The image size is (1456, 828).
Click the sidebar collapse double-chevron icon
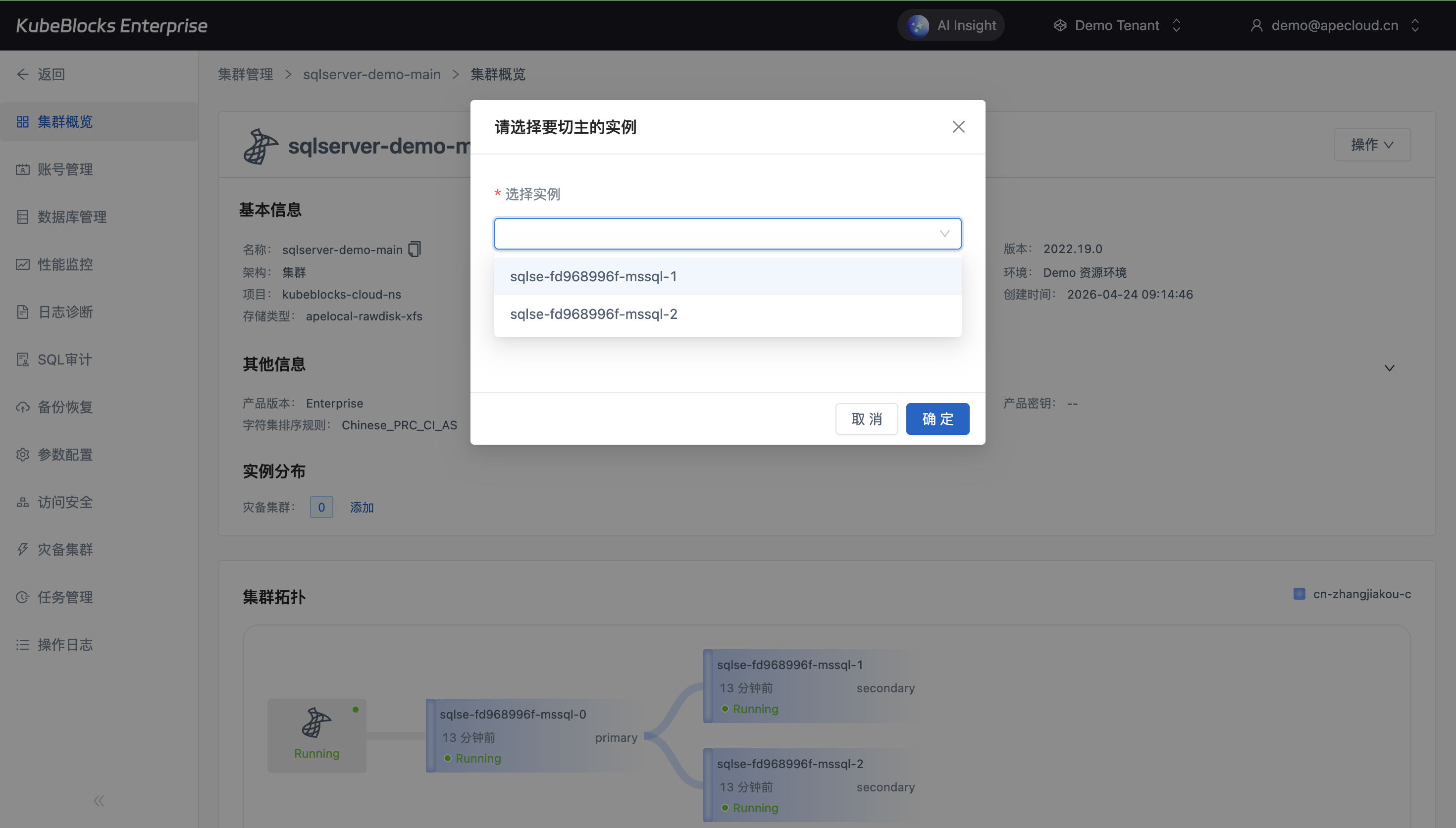point(99,801)
